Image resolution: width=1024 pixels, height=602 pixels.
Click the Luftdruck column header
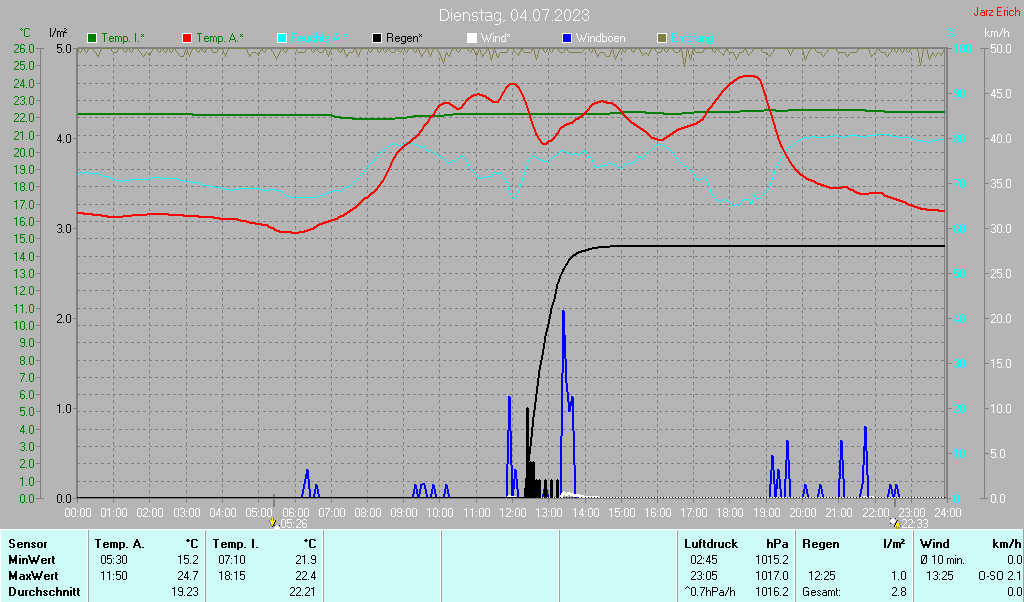click(x=711, y=544)
